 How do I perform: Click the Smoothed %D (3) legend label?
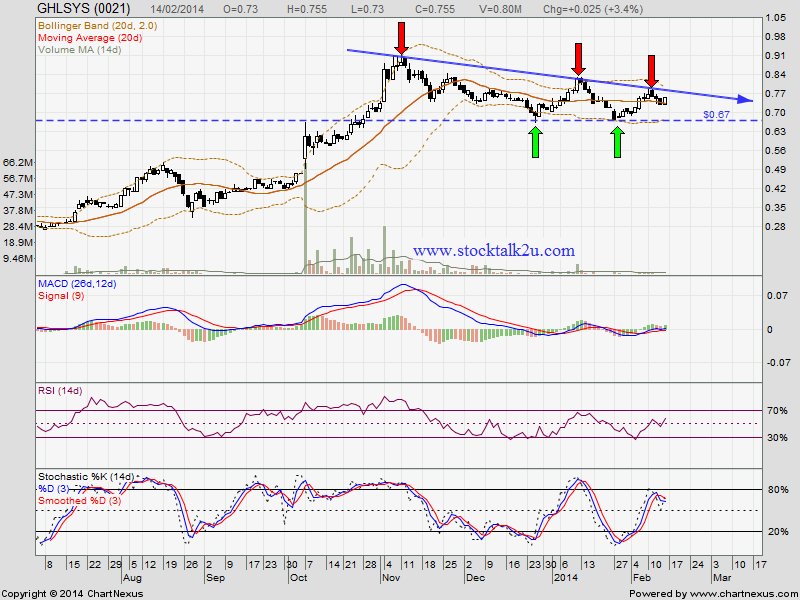pyautogui.click(x=80, y=501)
